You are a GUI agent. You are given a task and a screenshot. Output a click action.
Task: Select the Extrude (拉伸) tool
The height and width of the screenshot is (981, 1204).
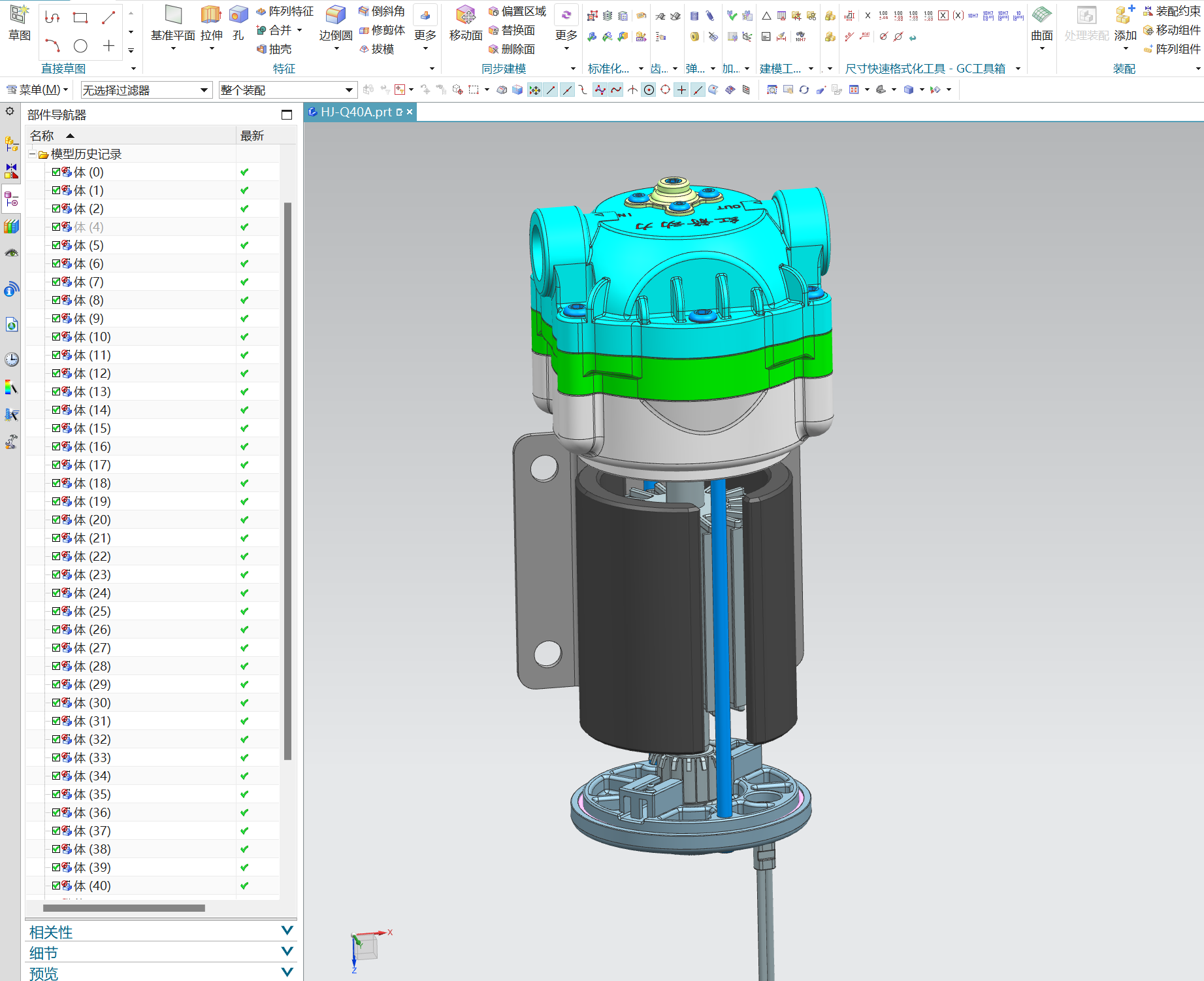coord(211,16)
